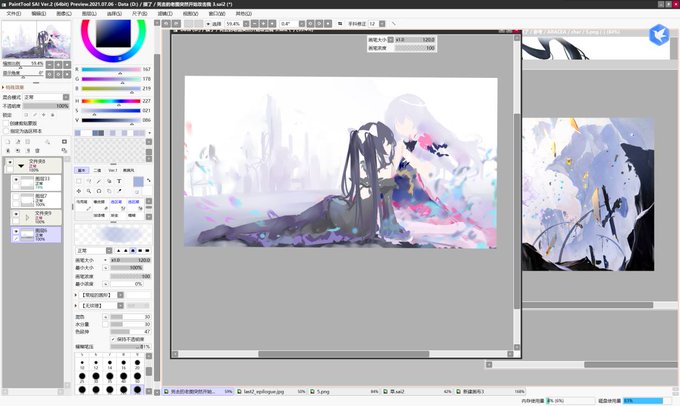Expand the 文件夹9 folder
This screenshot has height=406, width=680.
(x=27, y=217)
